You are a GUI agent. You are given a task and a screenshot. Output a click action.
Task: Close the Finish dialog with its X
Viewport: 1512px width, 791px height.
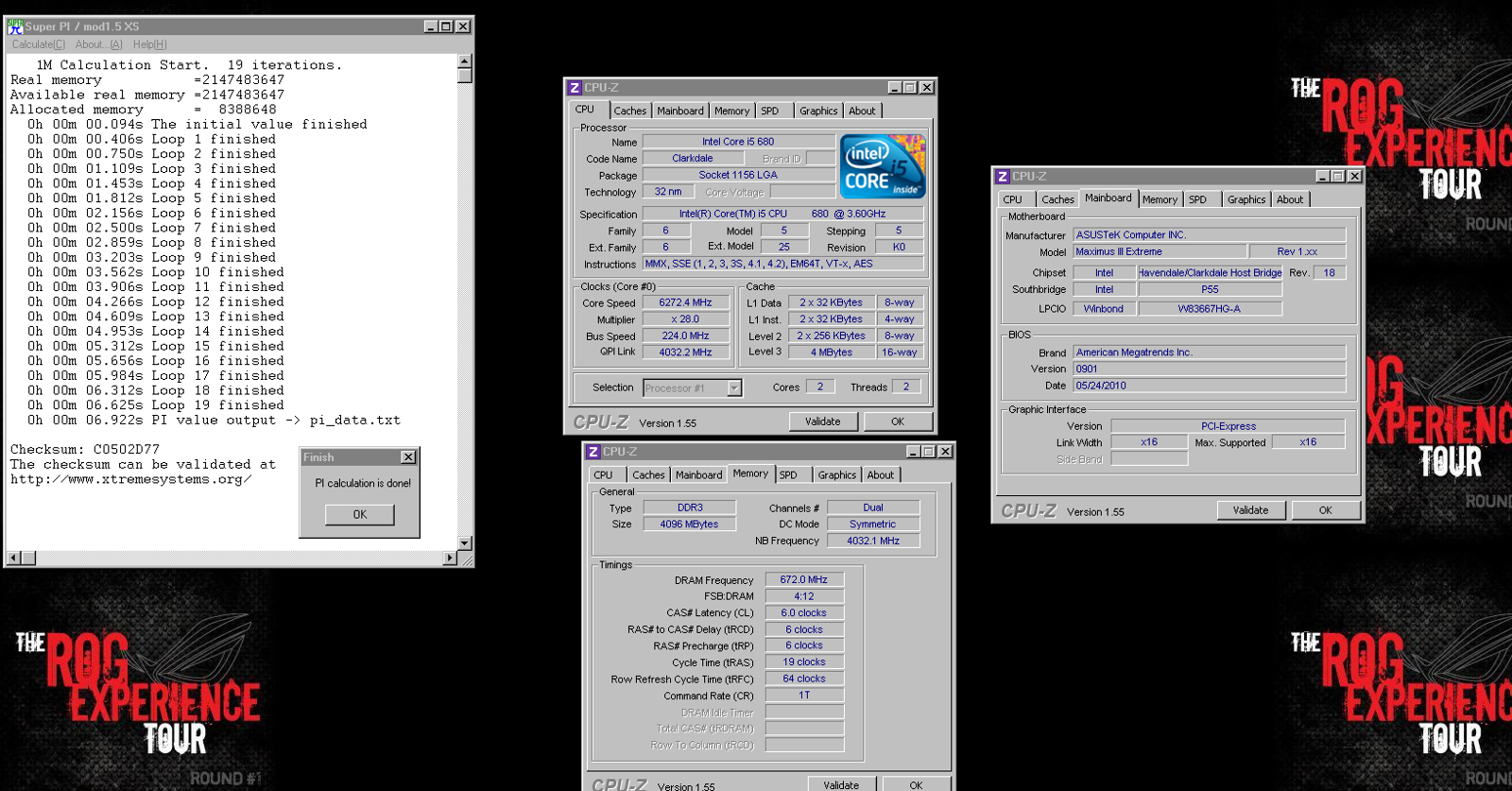pyautogui.click(x=407, y=457)
